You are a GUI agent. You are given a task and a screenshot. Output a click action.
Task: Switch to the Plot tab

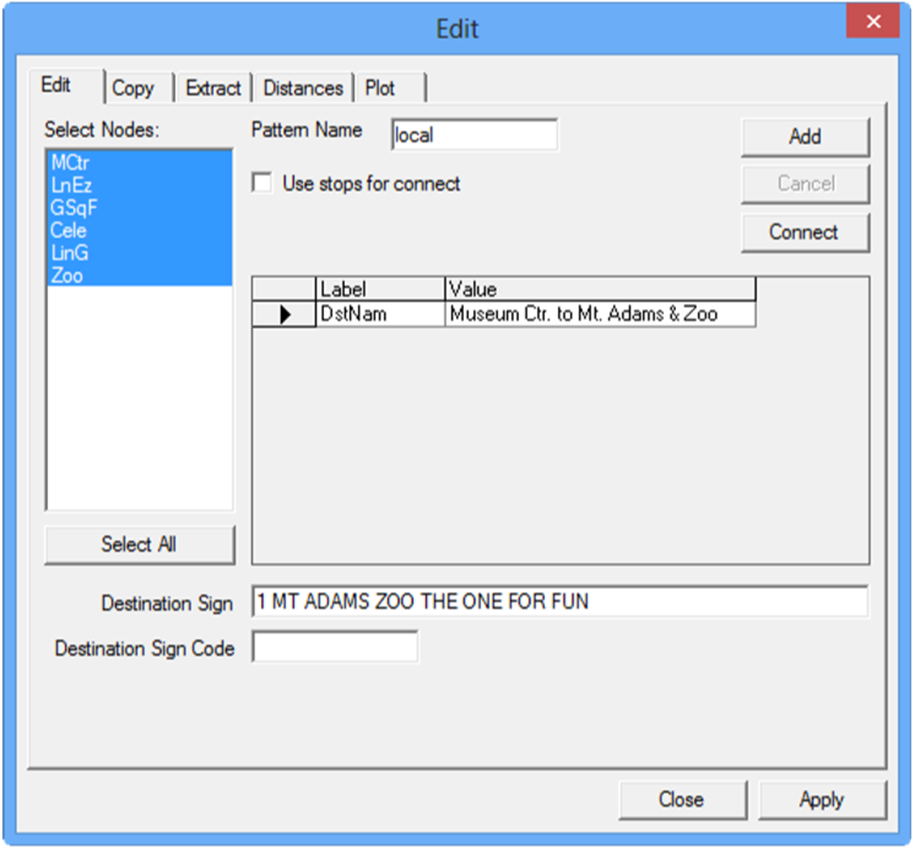378,88
